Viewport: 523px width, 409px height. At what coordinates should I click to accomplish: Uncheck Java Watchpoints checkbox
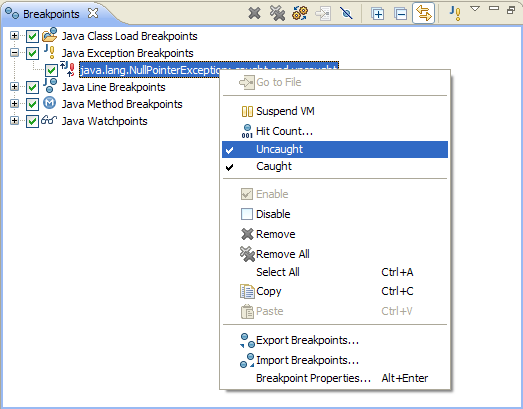pyautogui.click(x=32, y=121)
